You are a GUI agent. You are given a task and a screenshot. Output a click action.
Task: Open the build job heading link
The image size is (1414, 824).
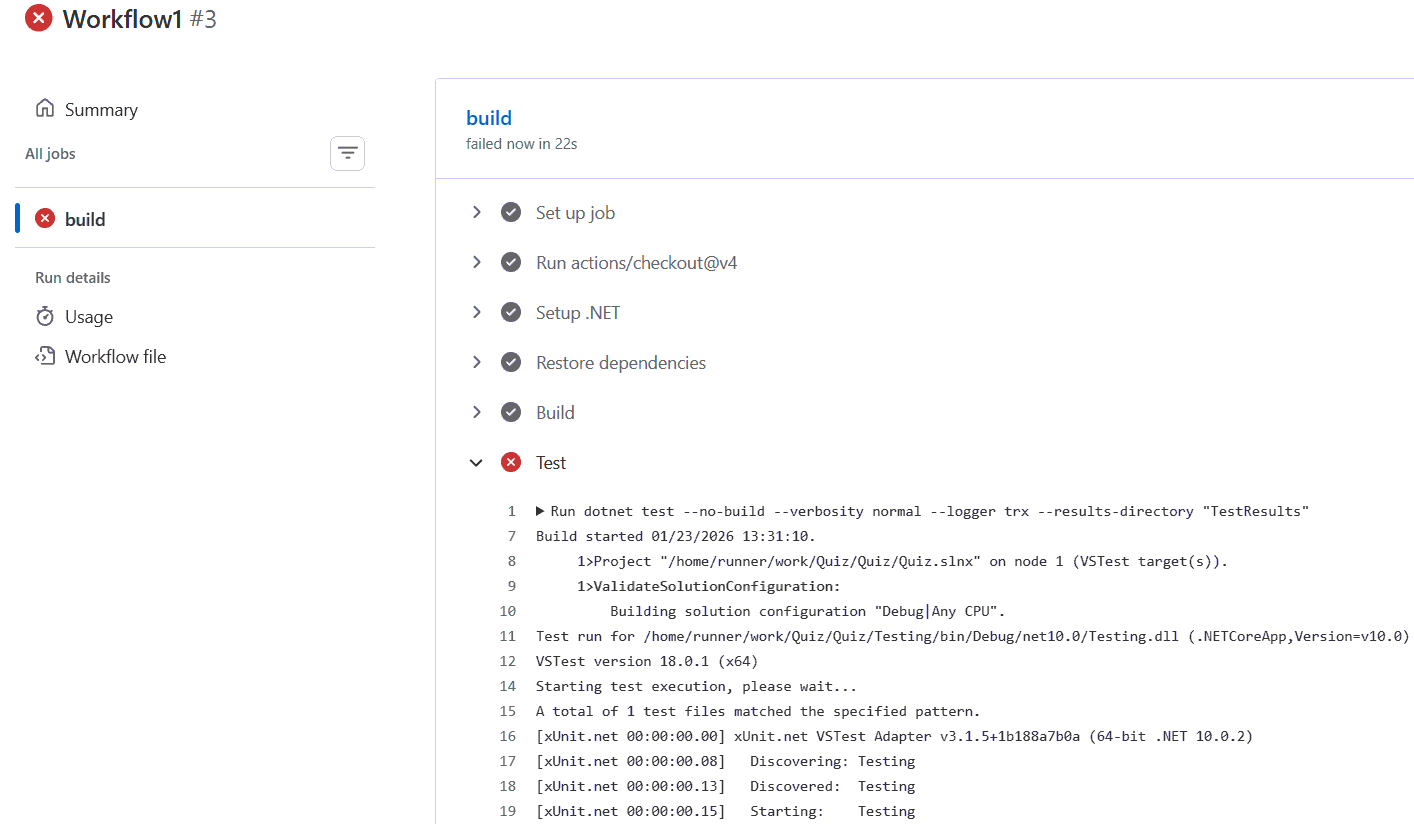click(489, 117)
